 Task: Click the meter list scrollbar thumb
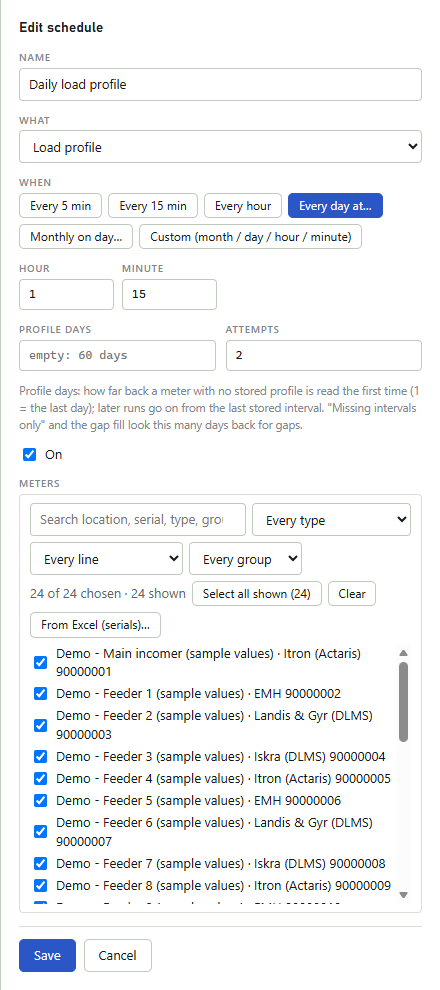(x=403, y=701)
